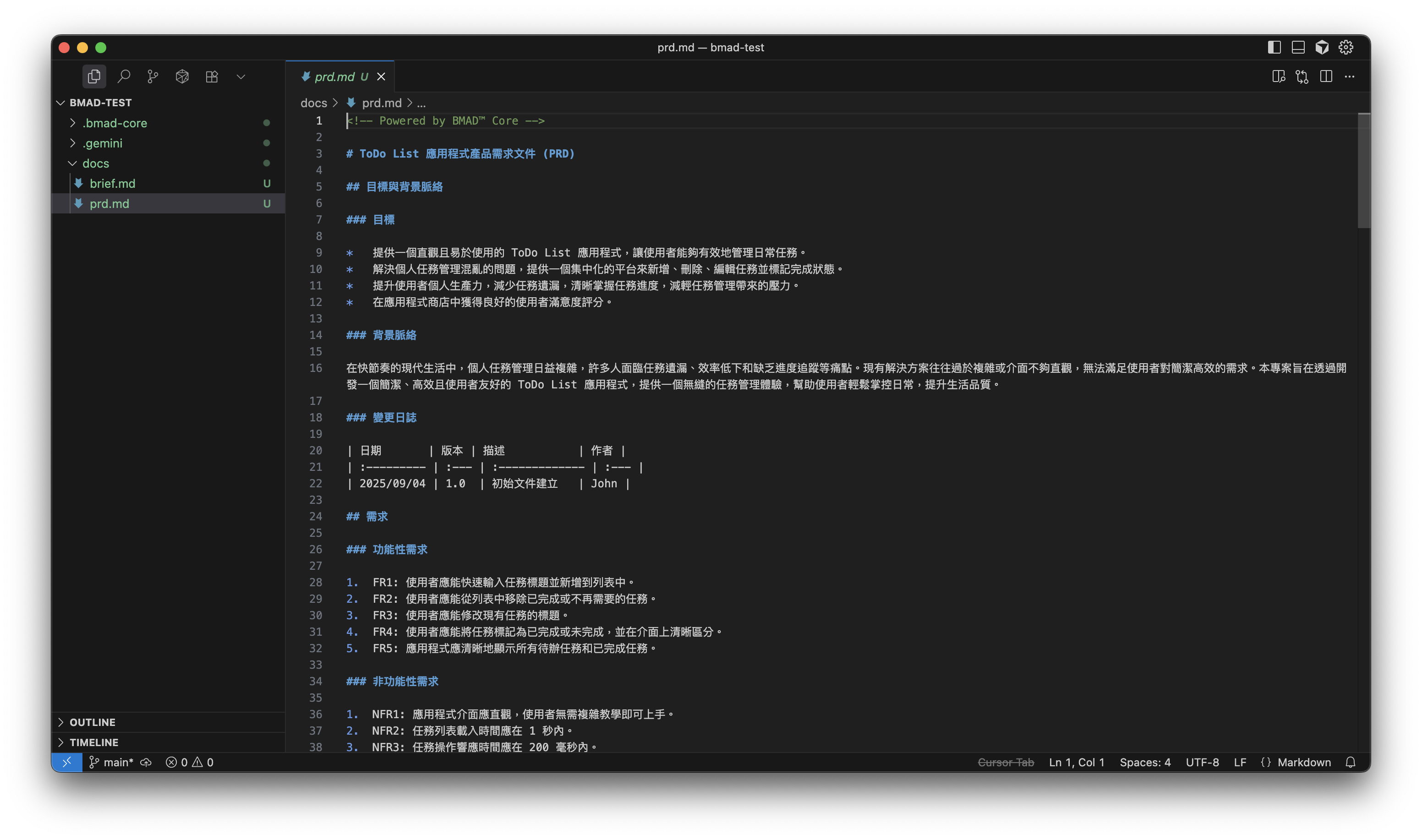This screenshot has height=840, width=1422.
Task: Click Ln 1, Col 1 status item
Action: (x=1077, y=763)
